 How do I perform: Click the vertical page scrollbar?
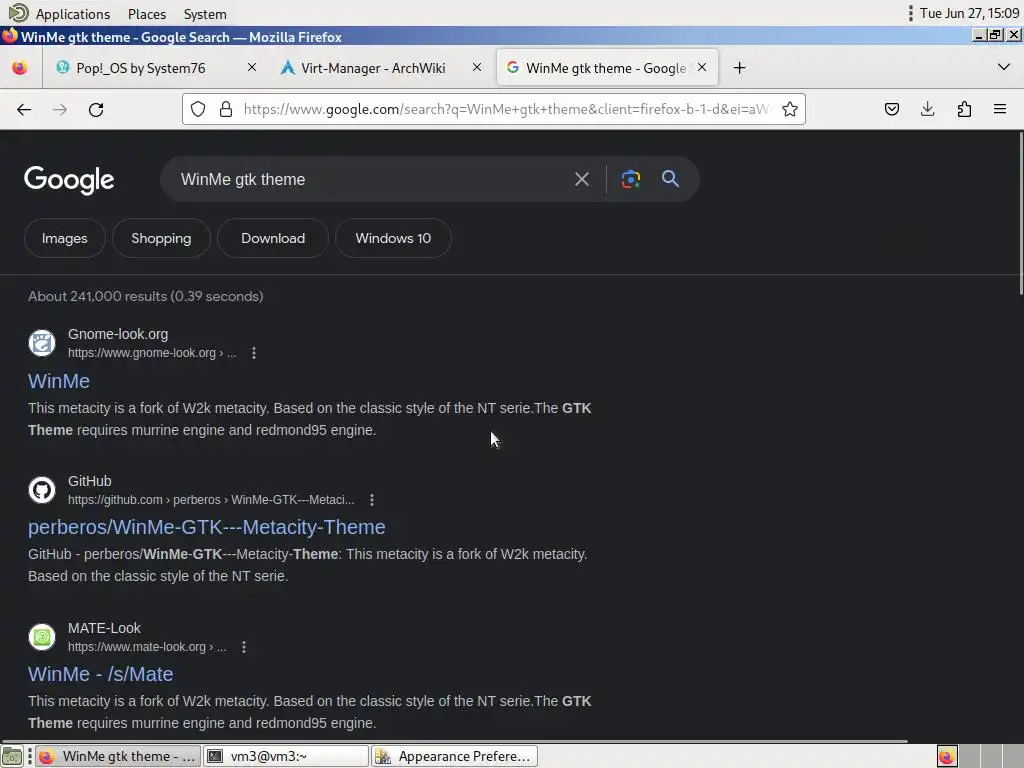click(1019, 214)
